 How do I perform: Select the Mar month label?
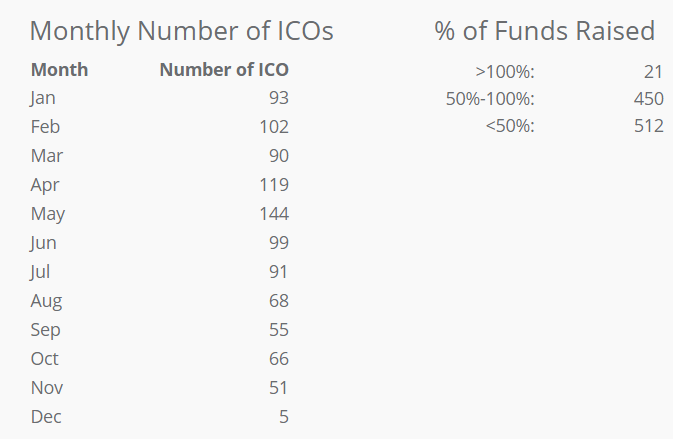click(x=45, y=156)
